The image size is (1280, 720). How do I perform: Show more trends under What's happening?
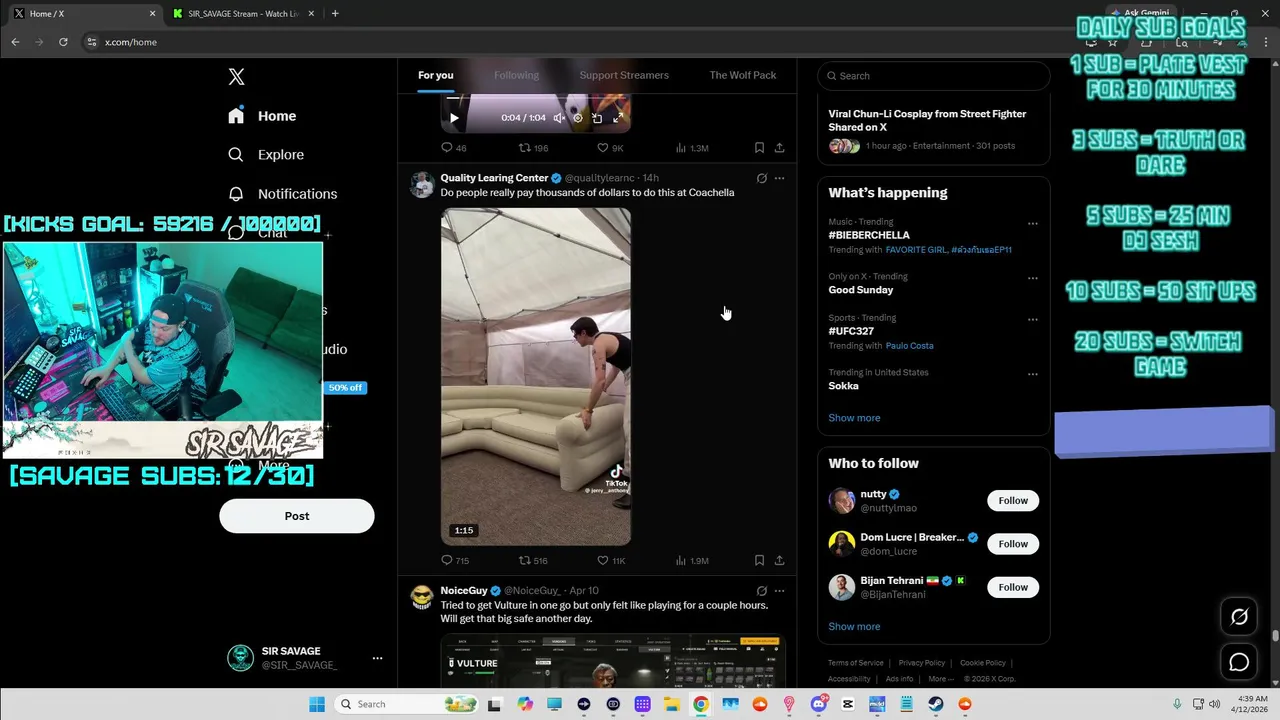point(854,418)
